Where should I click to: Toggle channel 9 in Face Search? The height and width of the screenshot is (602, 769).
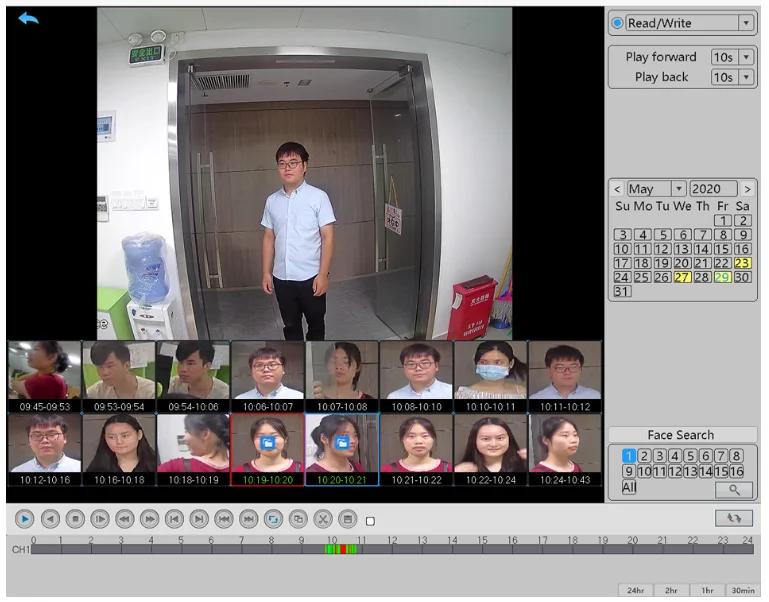tap(629, 471)
